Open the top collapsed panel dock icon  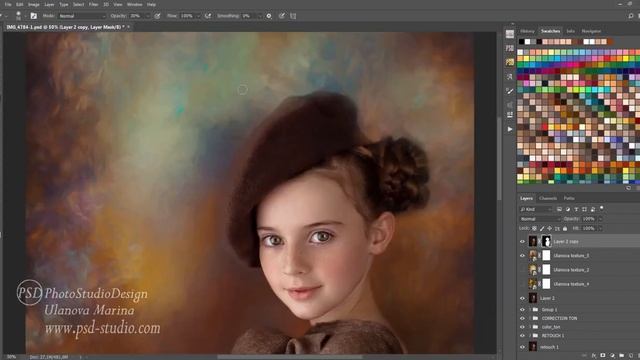pos(510,34)
